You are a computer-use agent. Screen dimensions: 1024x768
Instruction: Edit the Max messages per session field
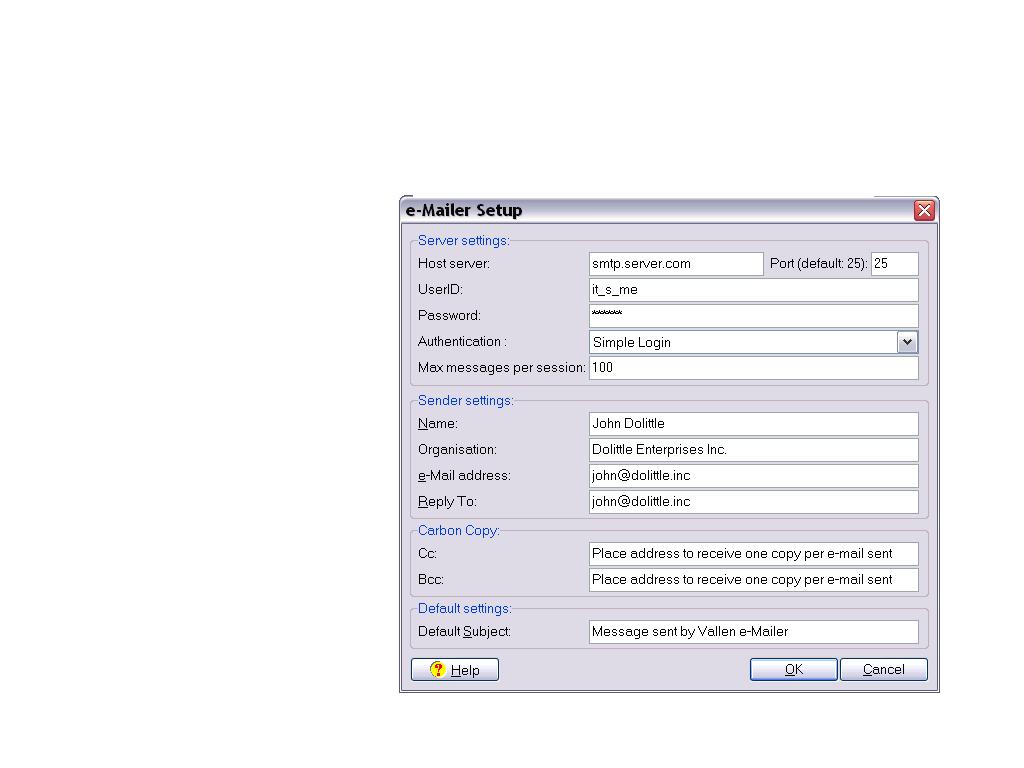tap(753, 368)
